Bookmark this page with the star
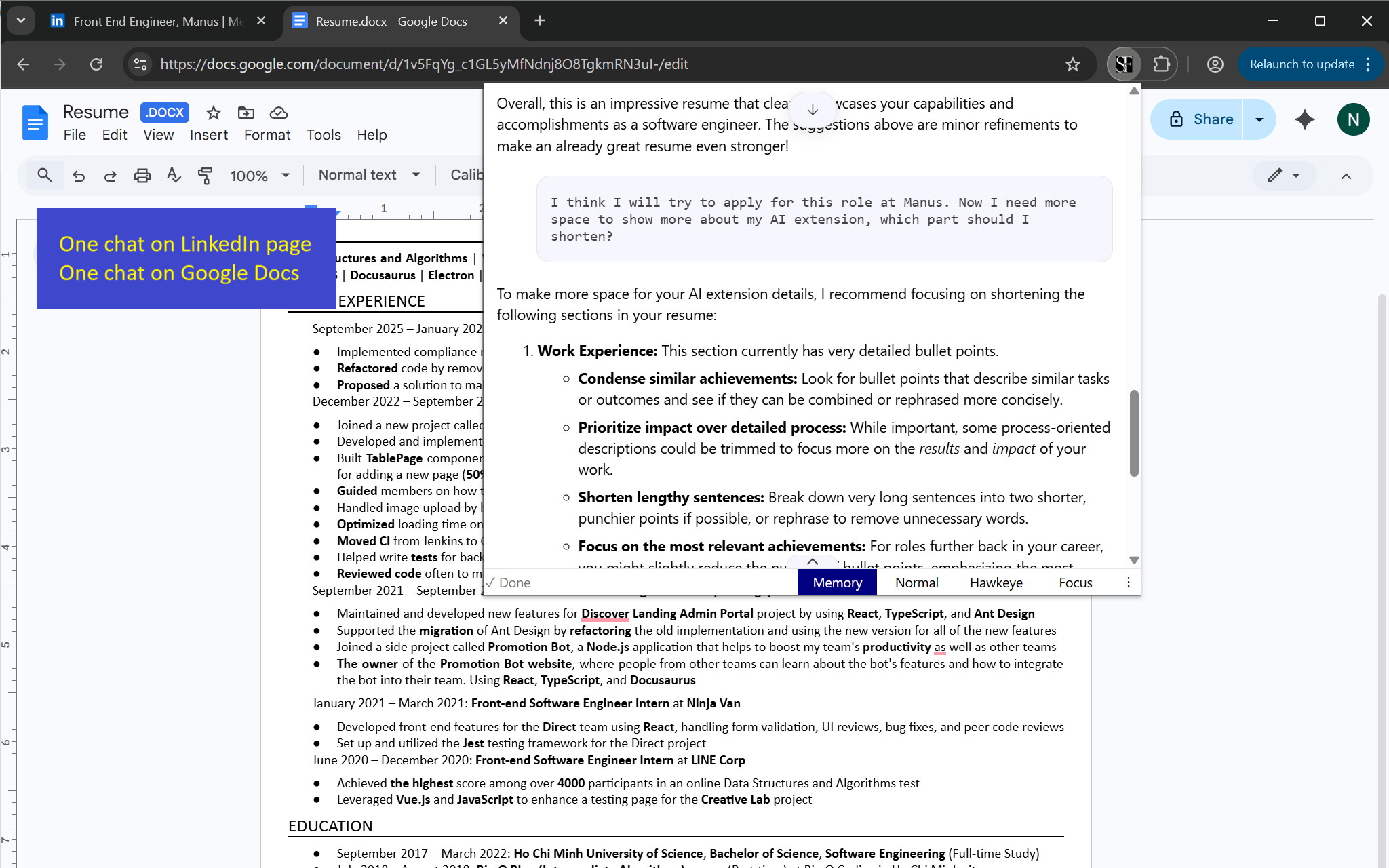The width and height of the screenshot is (1389, 868). pos(1074,64)
